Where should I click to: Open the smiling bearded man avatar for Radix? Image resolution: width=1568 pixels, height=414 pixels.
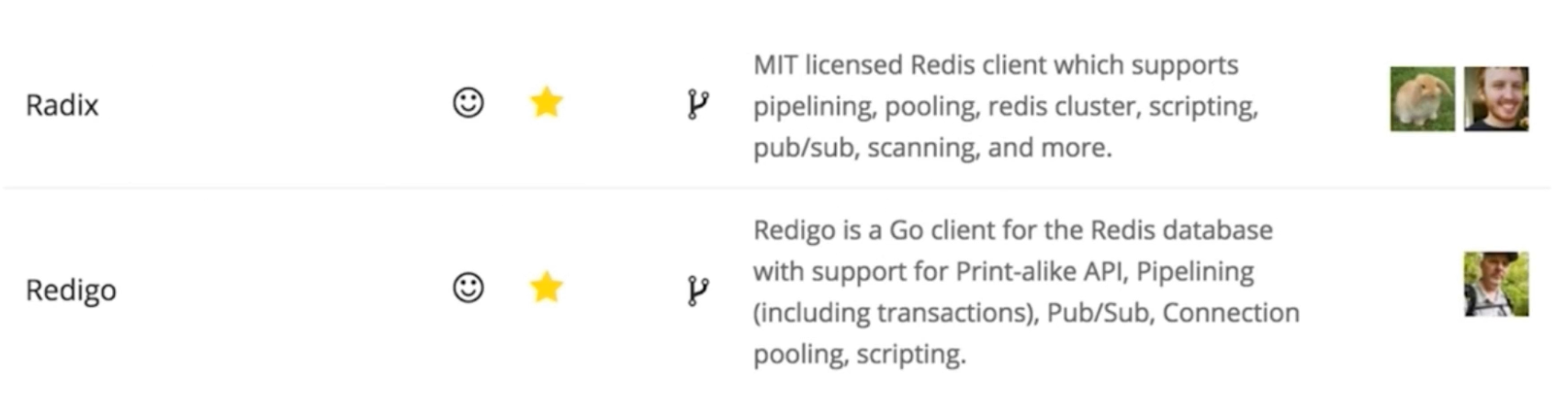click(x=1496, y=98)
